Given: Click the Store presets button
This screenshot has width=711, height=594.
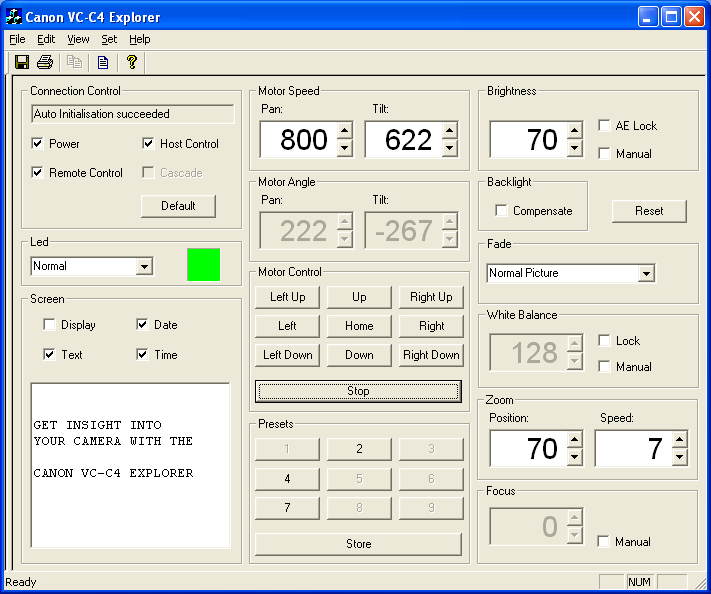Looking at the screenshot, I should point(358,544).
